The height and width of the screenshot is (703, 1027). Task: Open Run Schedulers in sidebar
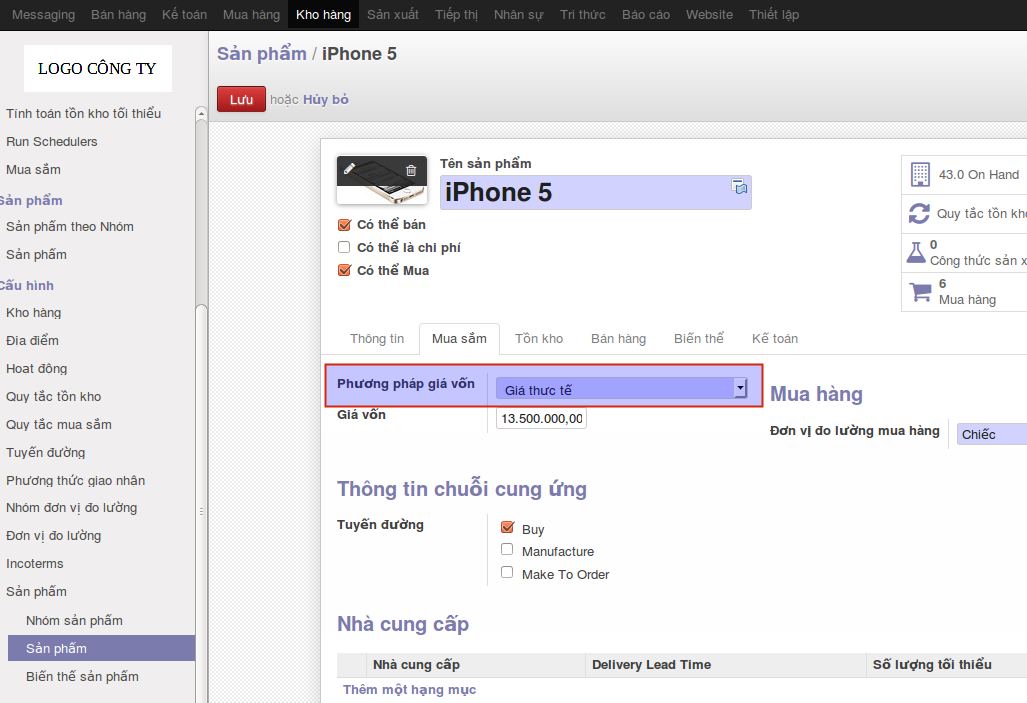pos(52,142)
